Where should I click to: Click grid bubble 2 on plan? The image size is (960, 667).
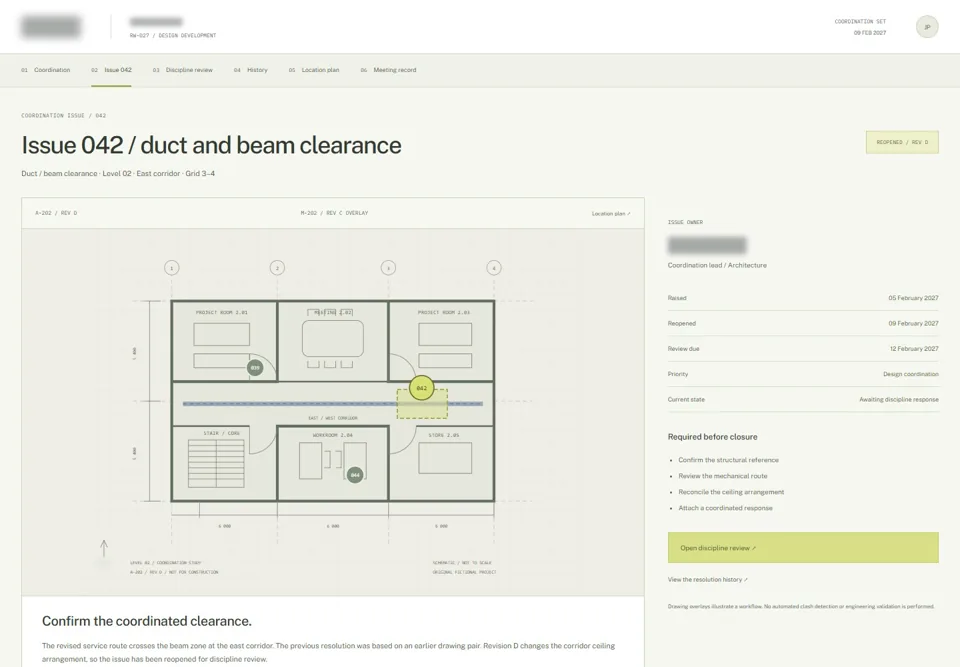[277, 268]
